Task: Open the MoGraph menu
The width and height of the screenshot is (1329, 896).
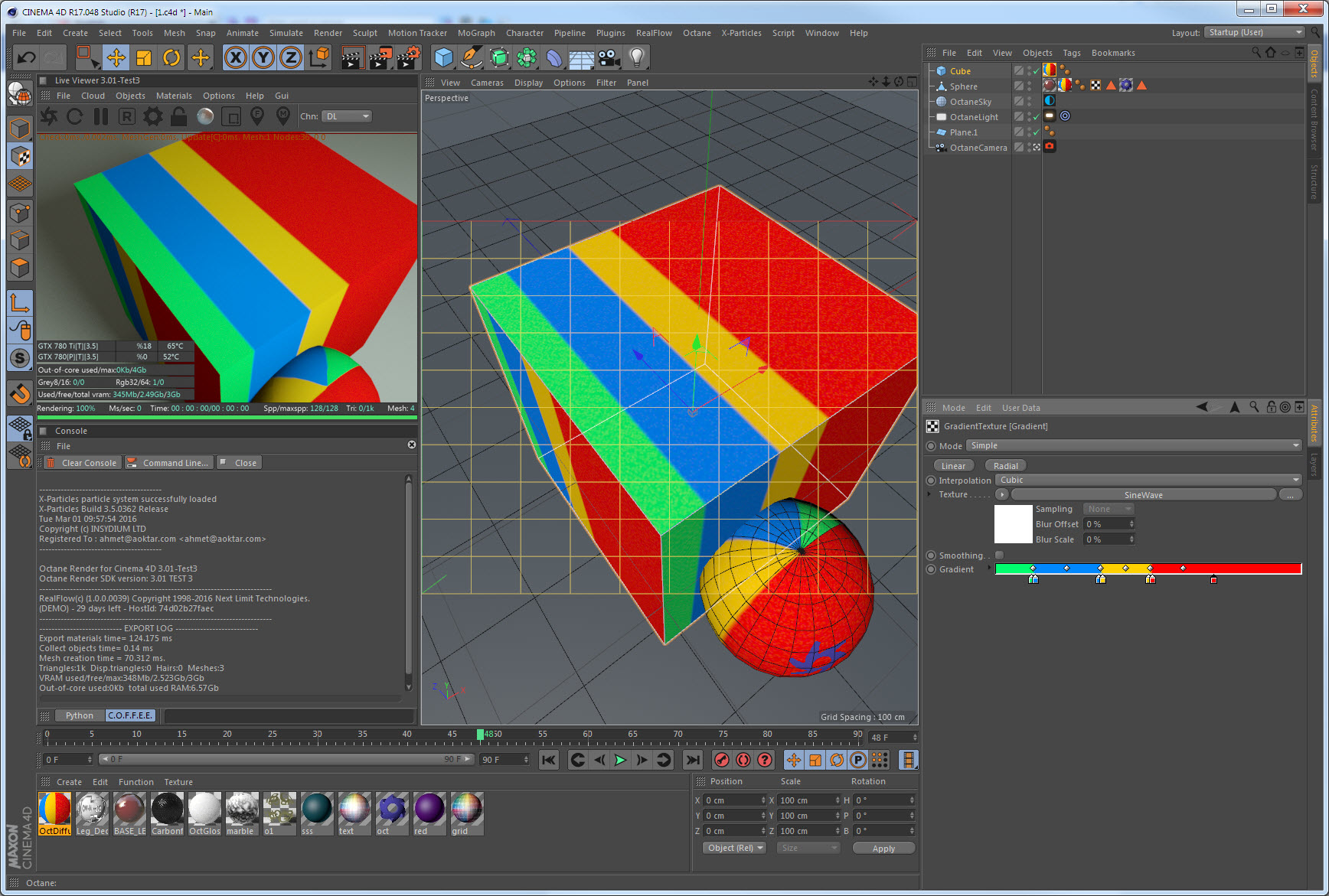Action: pos(476,33)
